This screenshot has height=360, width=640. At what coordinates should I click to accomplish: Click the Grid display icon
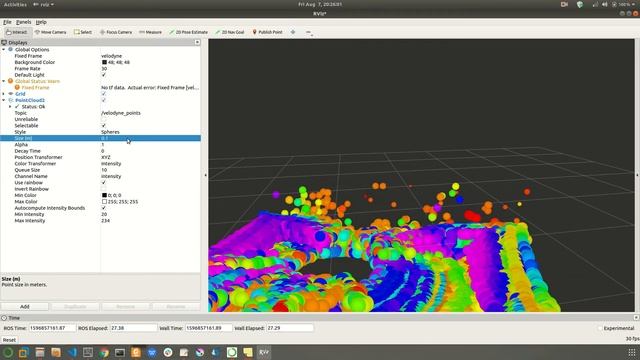click(11, 94)
